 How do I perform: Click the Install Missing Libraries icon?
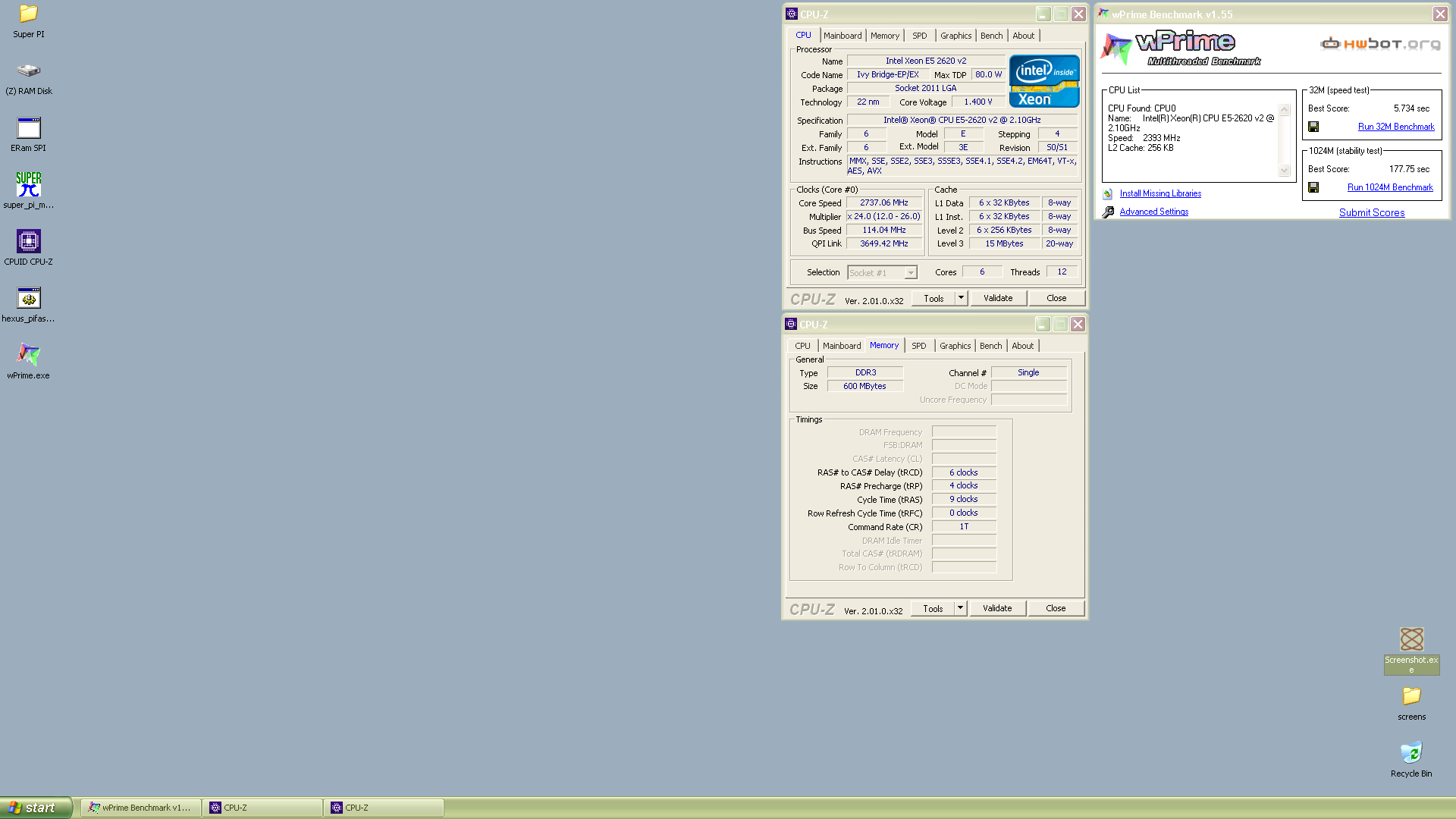click(x=1108, y=193)
